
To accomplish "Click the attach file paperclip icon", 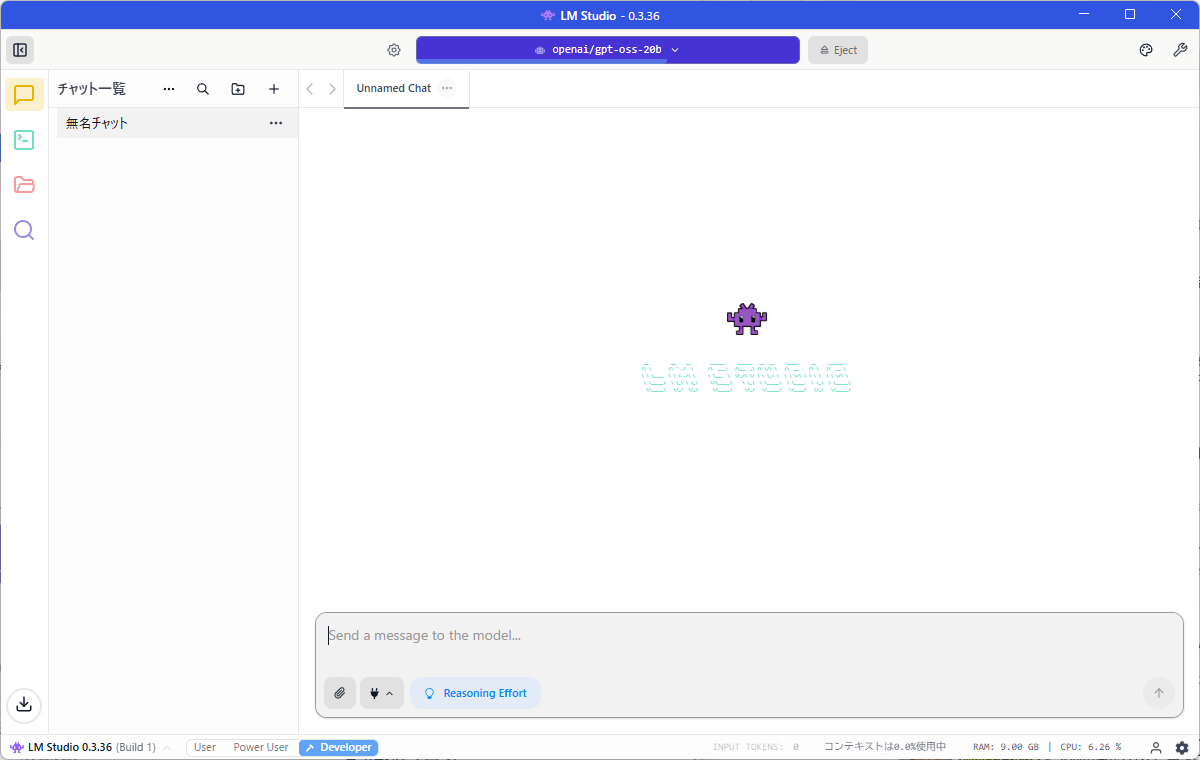I will (x=340, y=693).
